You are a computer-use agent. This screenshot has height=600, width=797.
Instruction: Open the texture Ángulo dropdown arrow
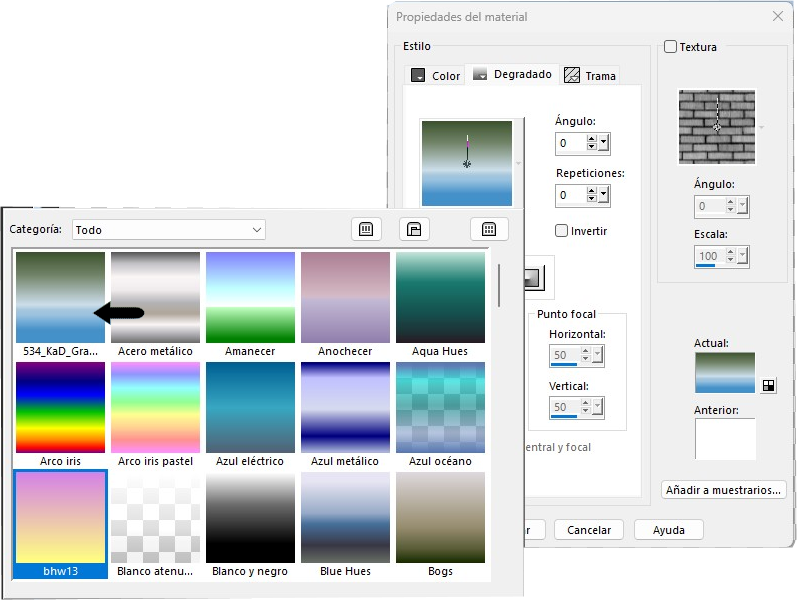743,206
